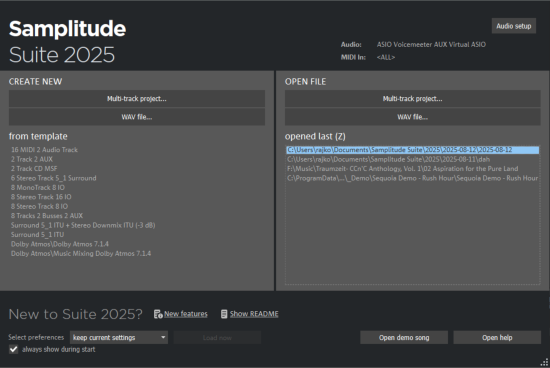This screenshot has width=550, height=368.
Task: Click the New features document icon
Action: point(158,314)
